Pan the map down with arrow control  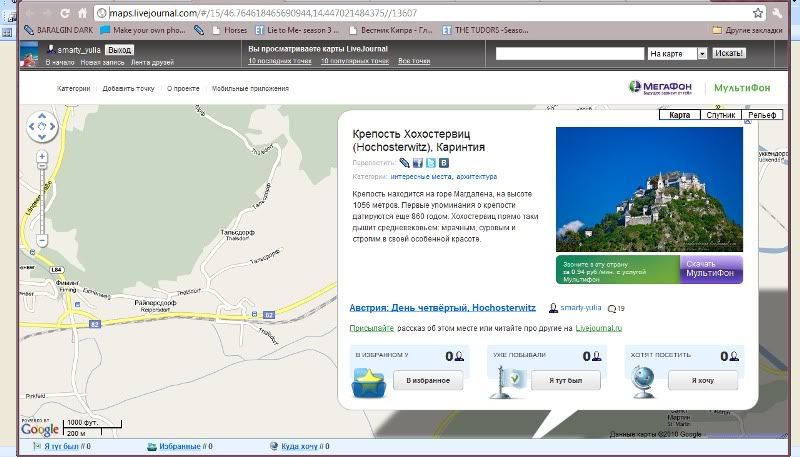click(42, 137)
